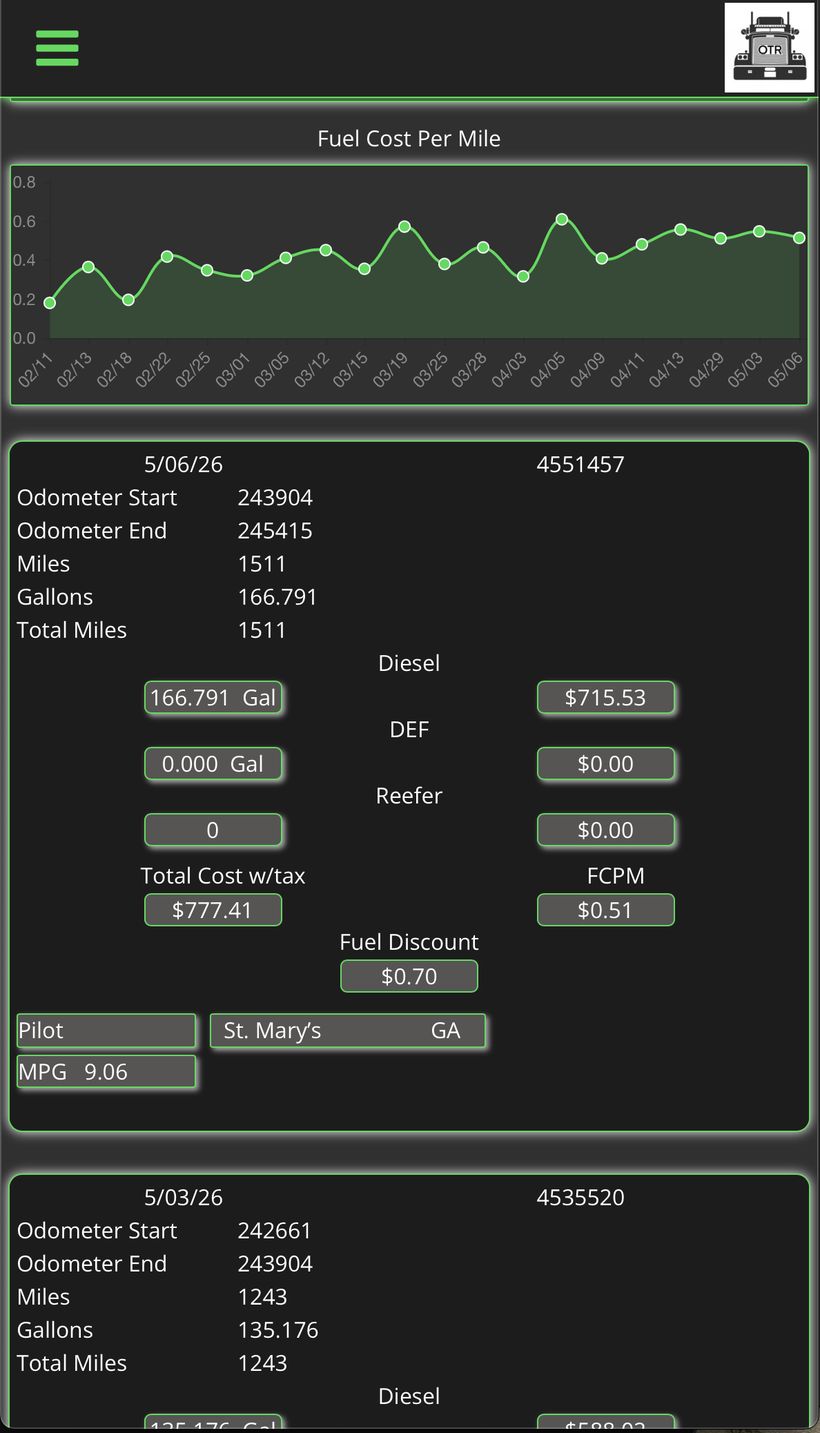
Task: Click the 03/12 date label on chart axis
Action: (x=312, y=371)
